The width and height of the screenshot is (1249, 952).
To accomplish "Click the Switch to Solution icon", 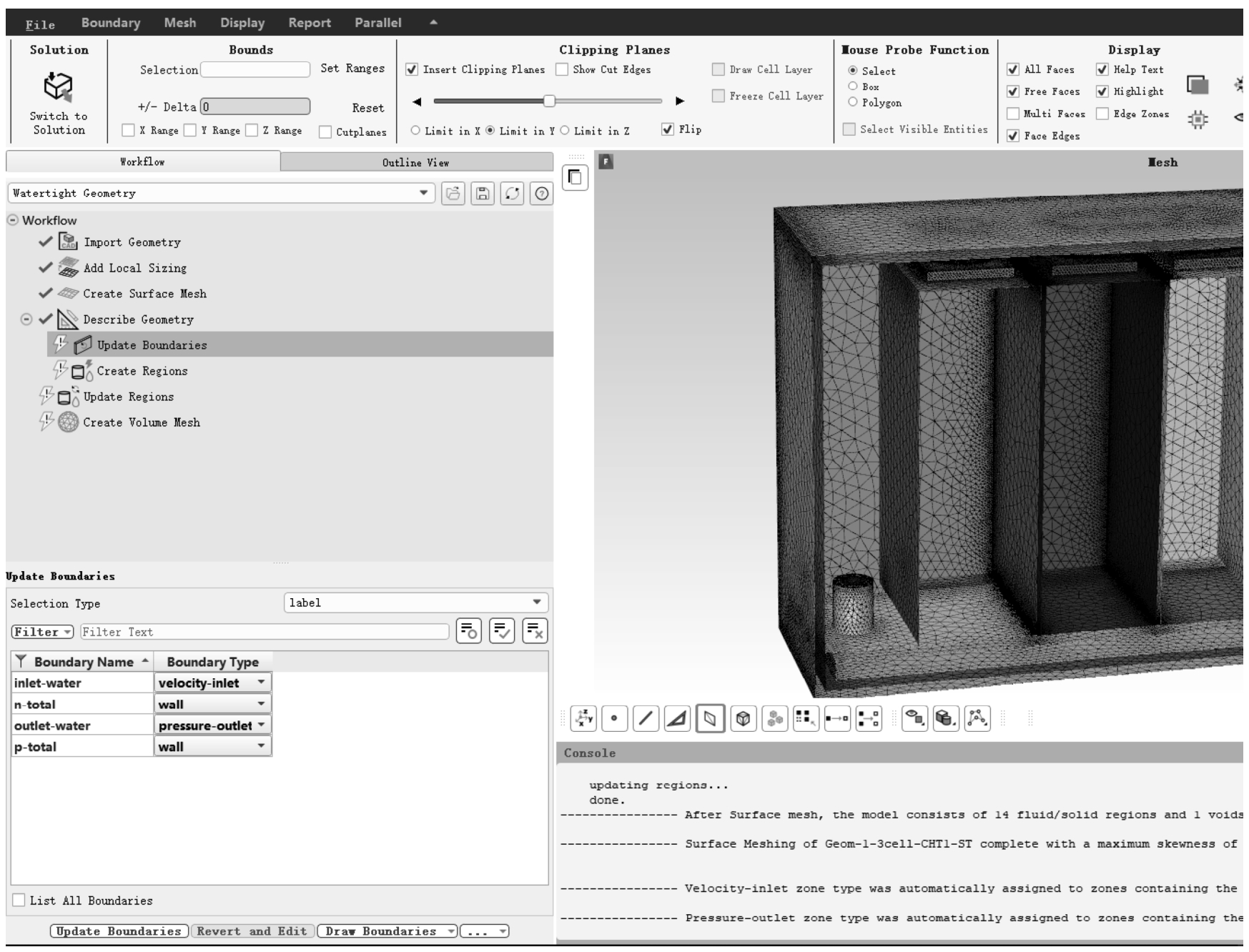I will [x=58, y=86].
